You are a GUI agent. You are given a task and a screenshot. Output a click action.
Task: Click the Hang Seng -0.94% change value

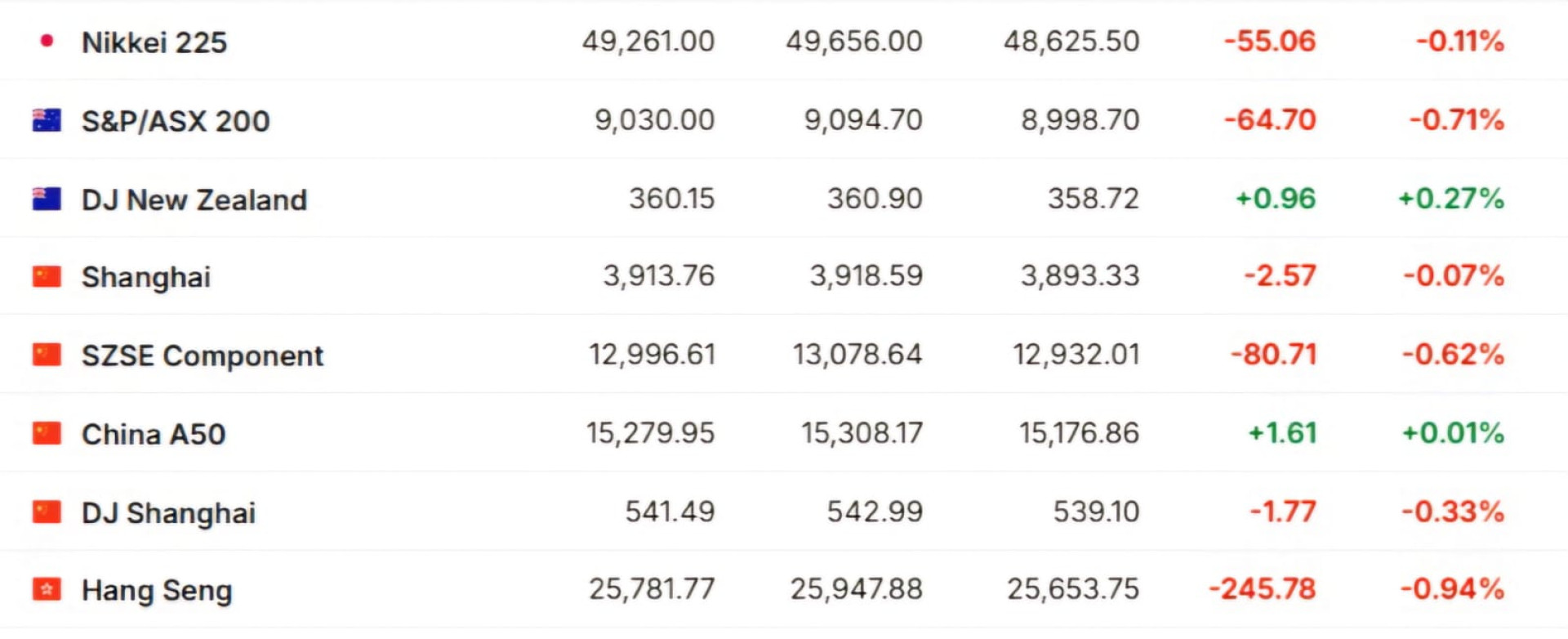(x=1452, y=589)
